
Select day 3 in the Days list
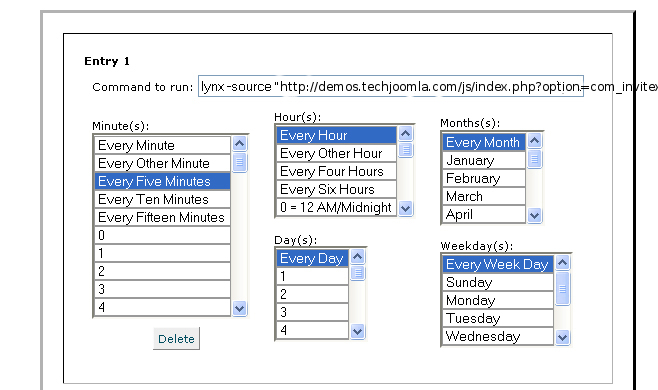312,312
